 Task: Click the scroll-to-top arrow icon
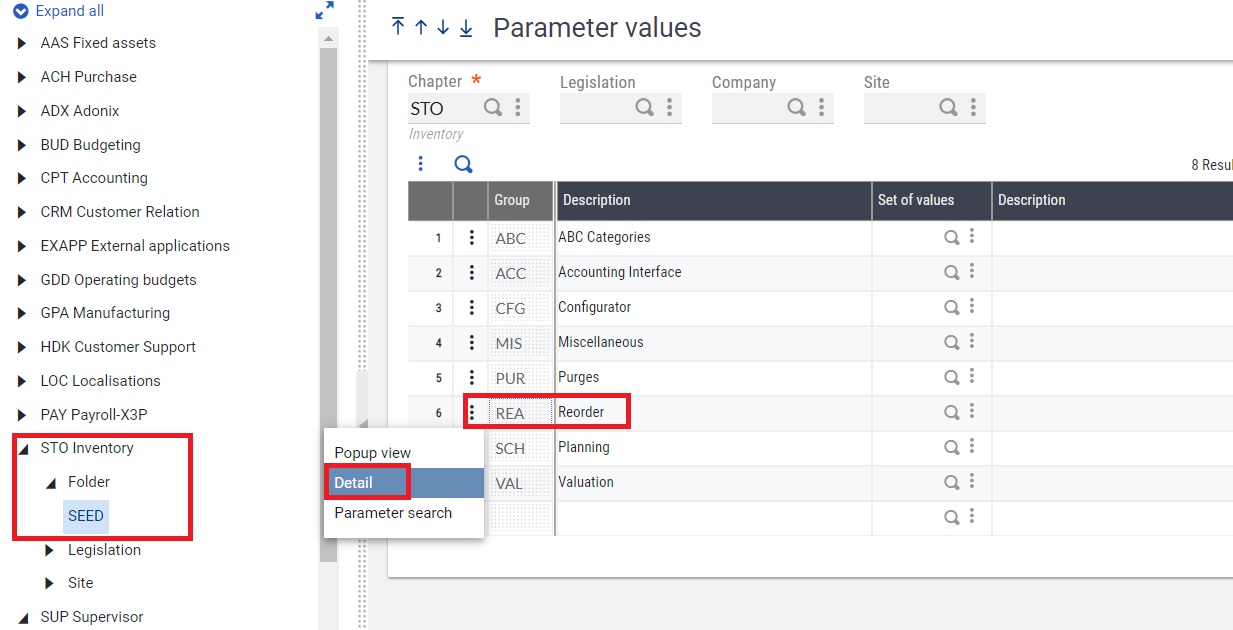click(397, 28)
